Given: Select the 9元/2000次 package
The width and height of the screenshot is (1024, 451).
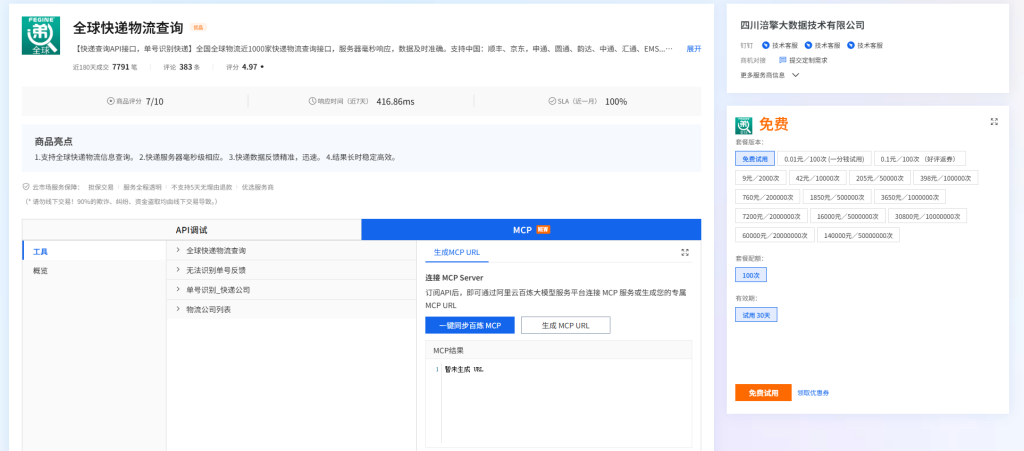Looking at the screenshot, I should [761, 178].
